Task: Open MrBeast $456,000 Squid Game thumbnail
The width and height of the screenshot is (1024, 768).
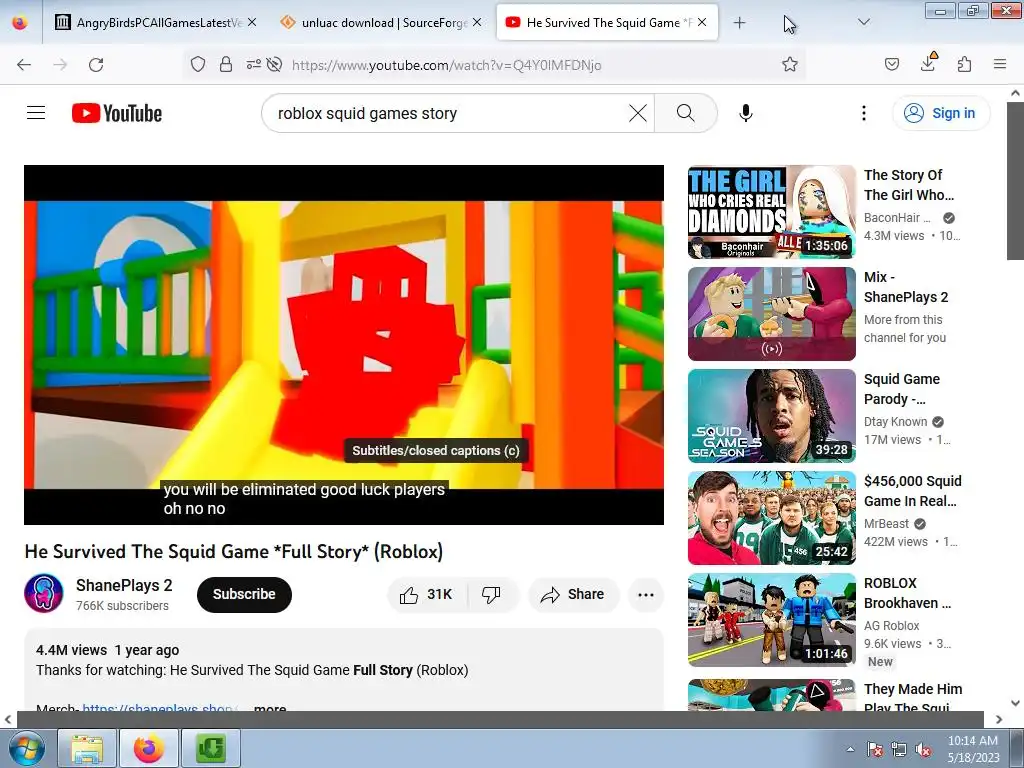Action: click(771, 517)
